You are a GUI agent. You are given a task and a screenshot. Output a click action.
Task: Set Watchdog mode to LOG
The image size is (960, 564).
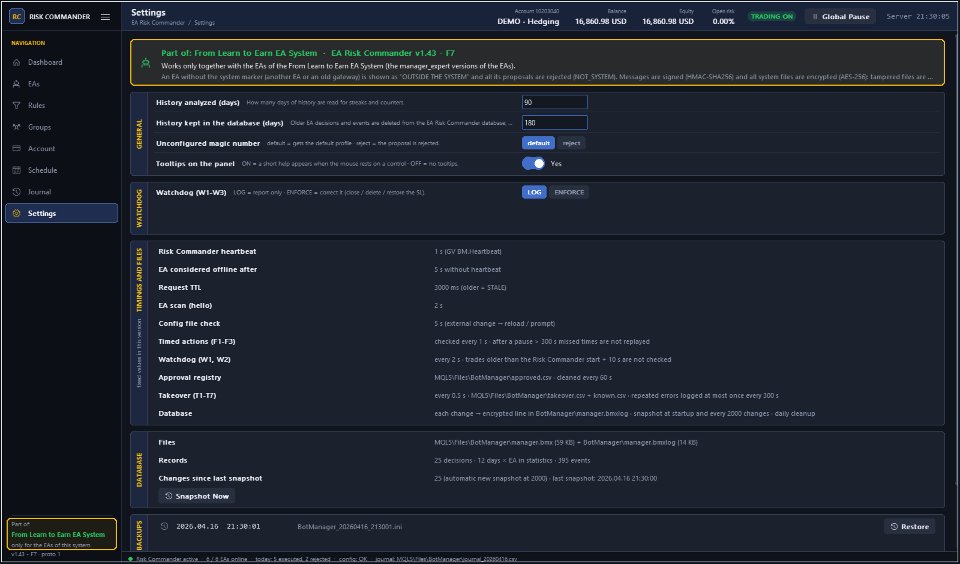pos(534,192)
